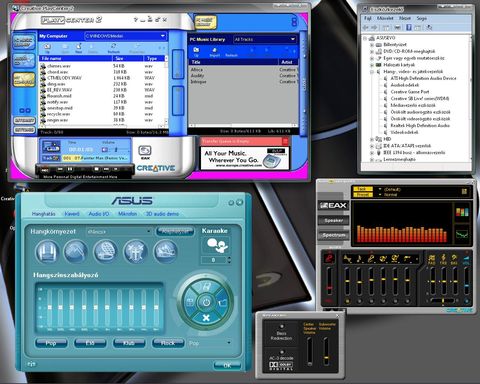The width and height of the screenshot is (480, 384).
Task: Adjust the Center Speaker Volume slider
Action: tap(310, 352)
